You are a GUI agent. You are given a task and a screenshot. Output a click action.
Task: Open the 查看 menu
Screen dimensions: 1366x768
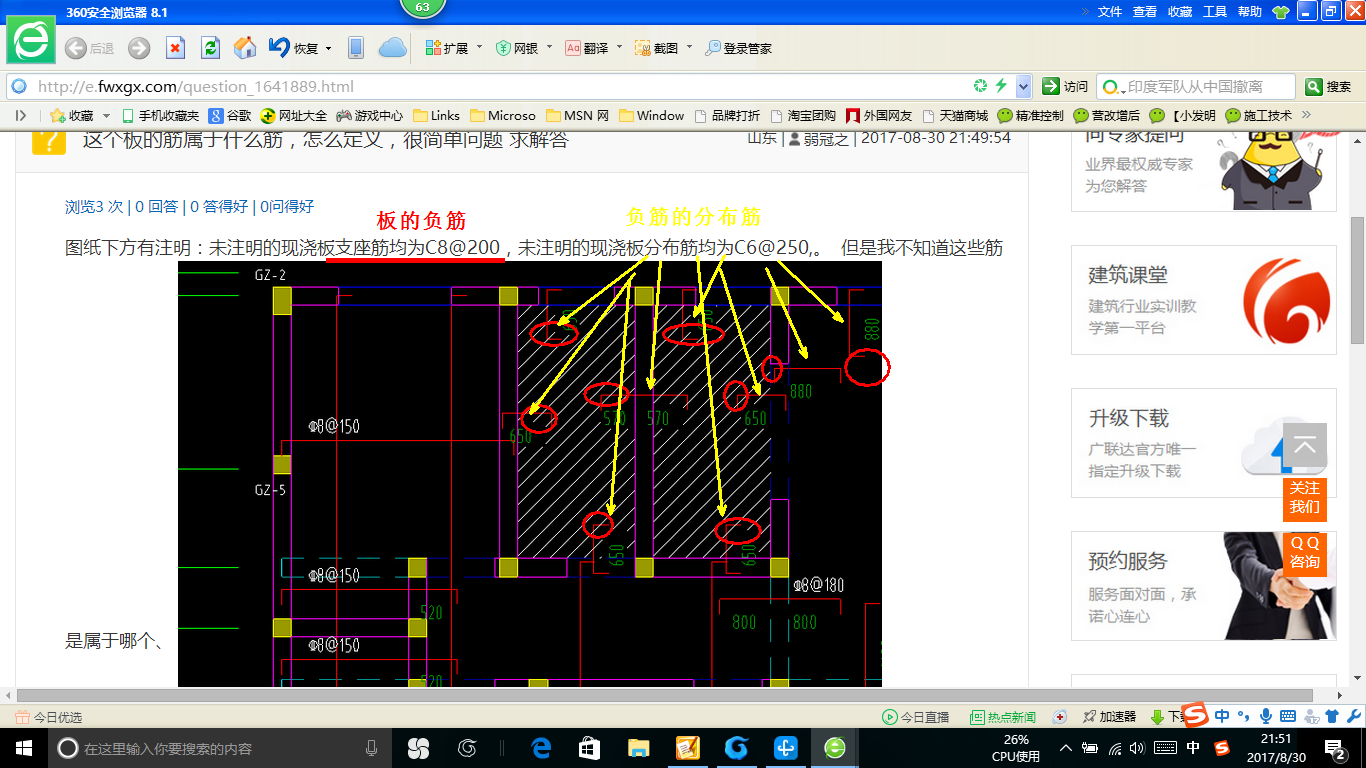[x=1145, y=12]
